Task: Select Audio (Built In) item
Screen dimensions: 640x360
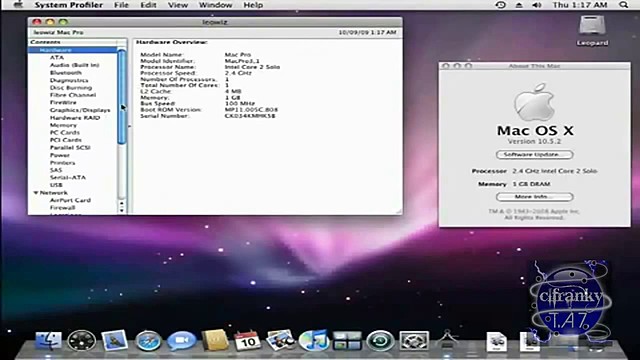Action: click(74, 65)
